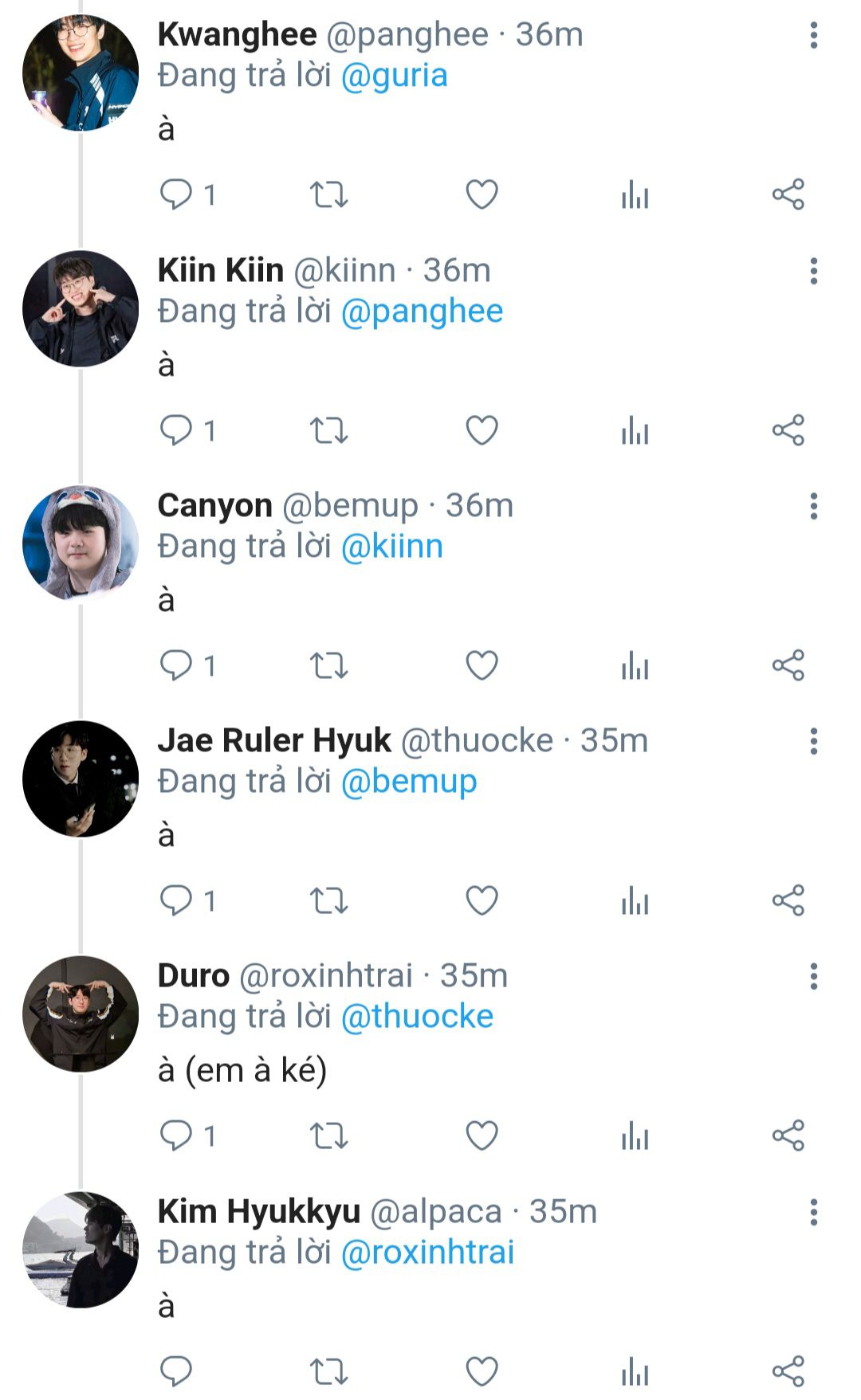Share Kwanghee's tweet
This screenshot has height=1400, width=861.
coord(788,194)
